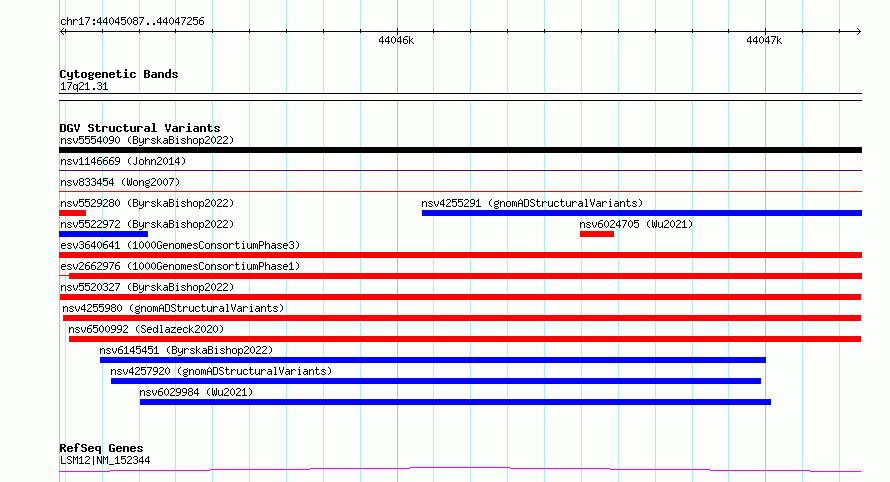The image size is (890, 482).
Task: Click the LSM12|NM_152344 gene label
Action: point(105,460)
